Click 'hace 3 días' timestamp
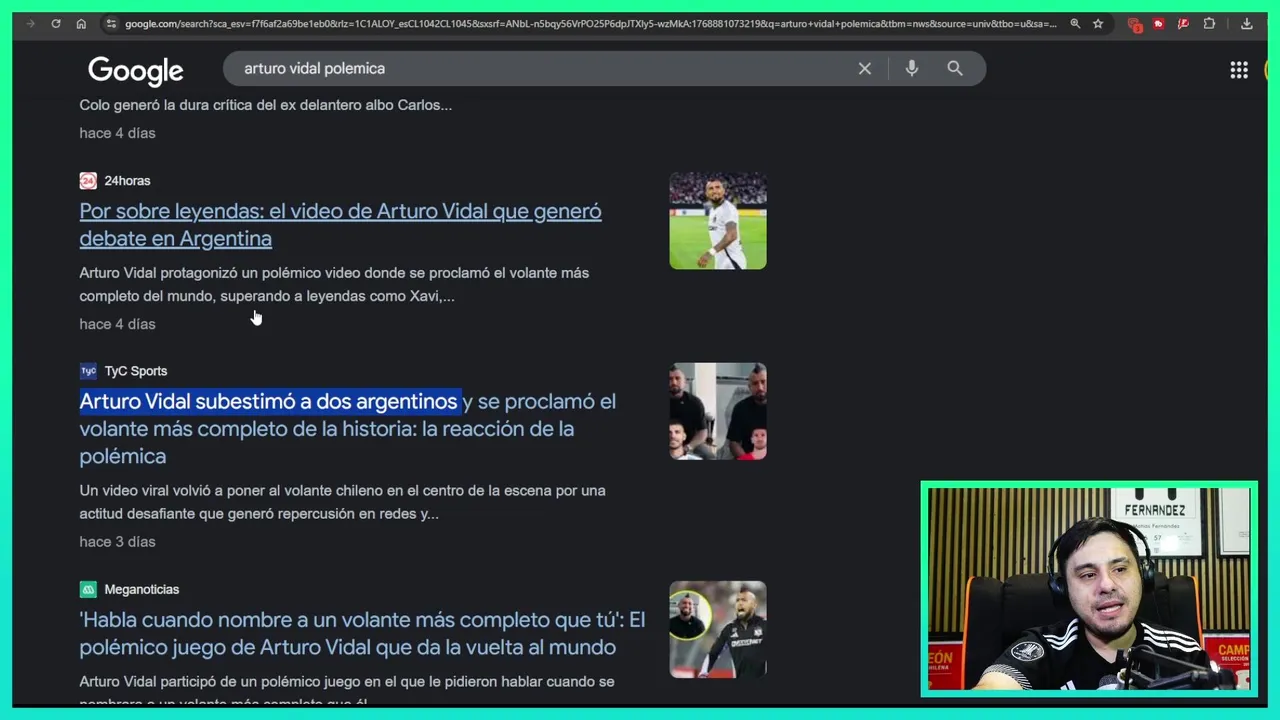Image resolution: width=1280 pixels, height=720 pixels. tap(117, 542)
